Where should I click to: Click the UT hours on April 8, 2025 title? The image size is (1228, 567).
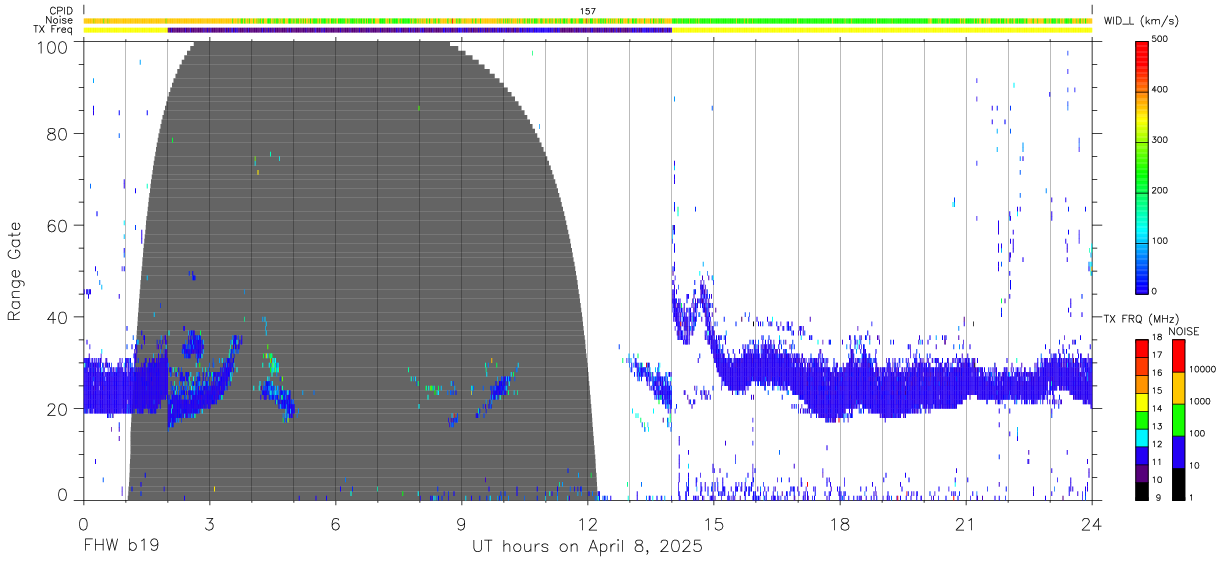pos(588,547)
